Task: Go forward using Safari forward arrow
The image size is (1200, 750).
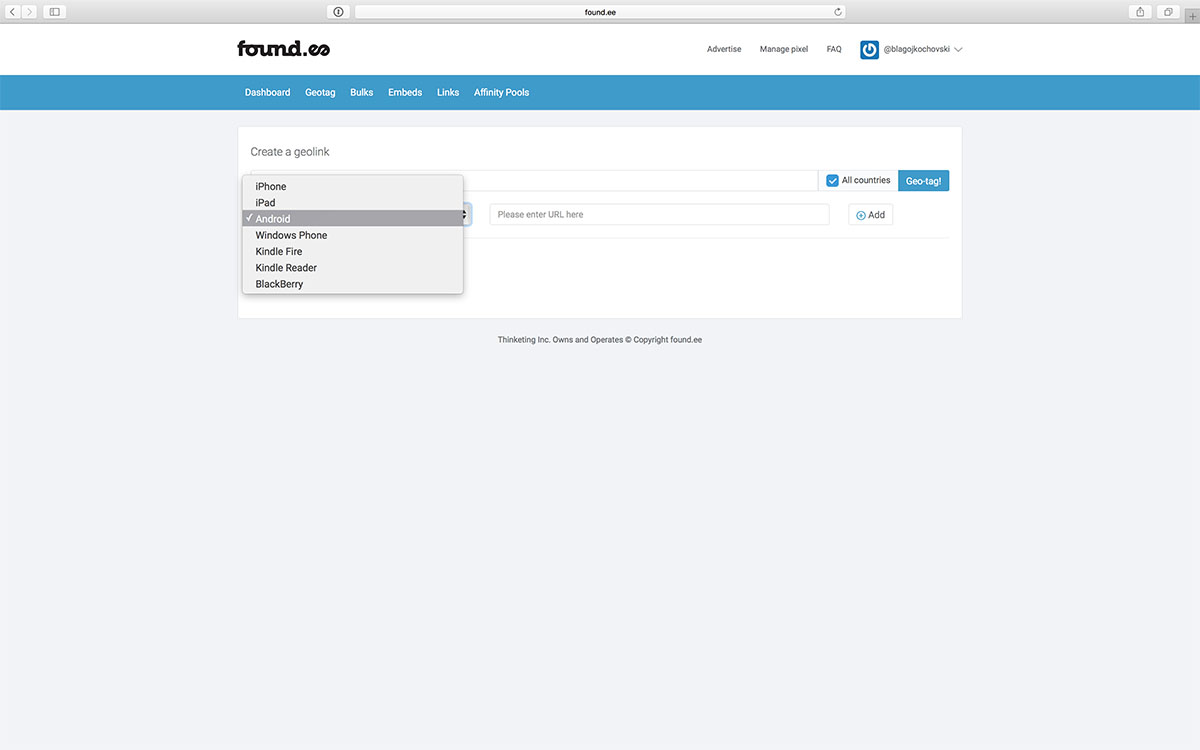Action: (30, 12)
